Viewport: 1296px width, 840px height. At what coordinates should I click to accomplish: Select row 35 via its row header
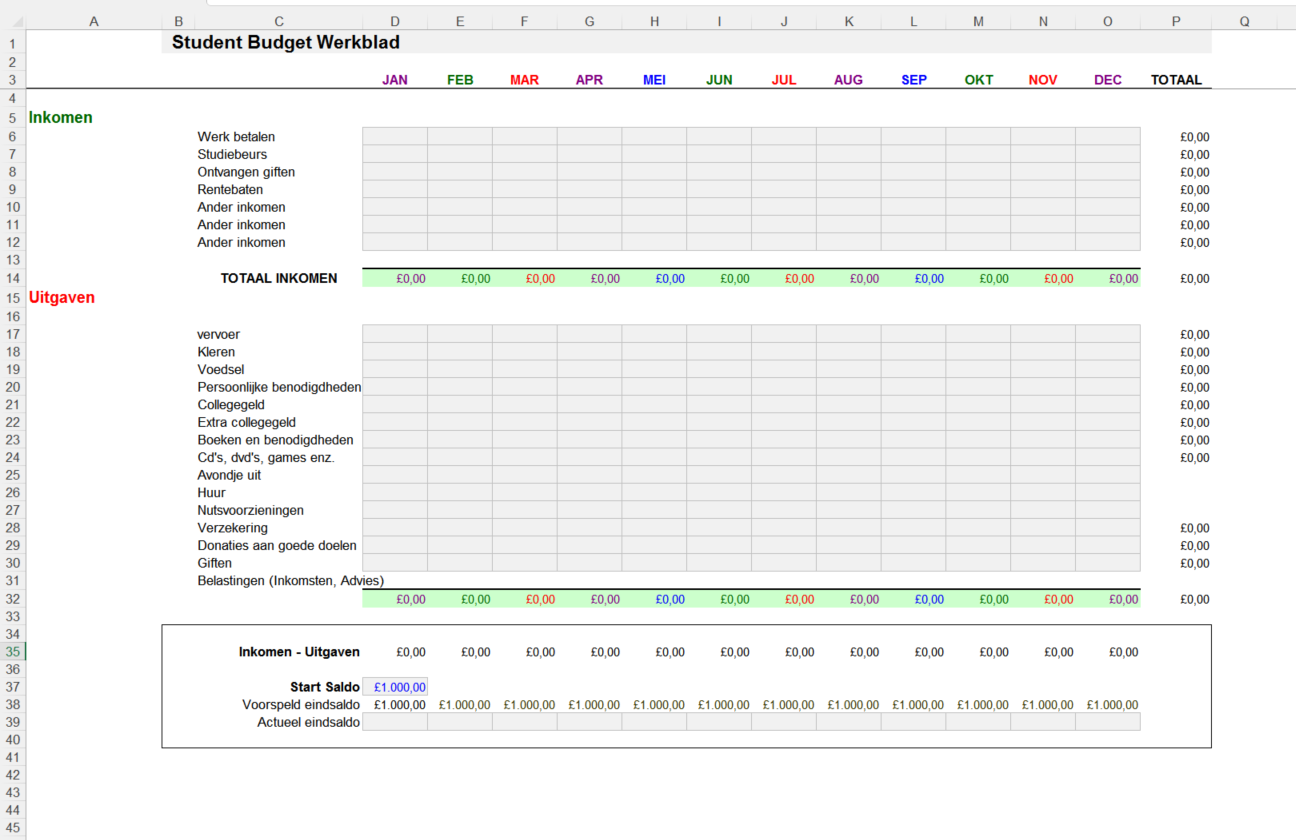[13, 652]
